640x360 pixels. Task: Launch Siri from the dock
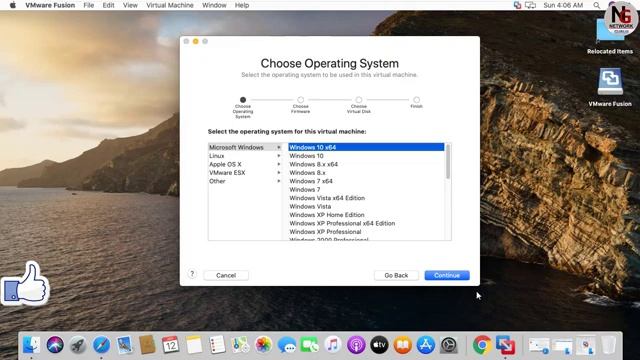pos(55,345)
